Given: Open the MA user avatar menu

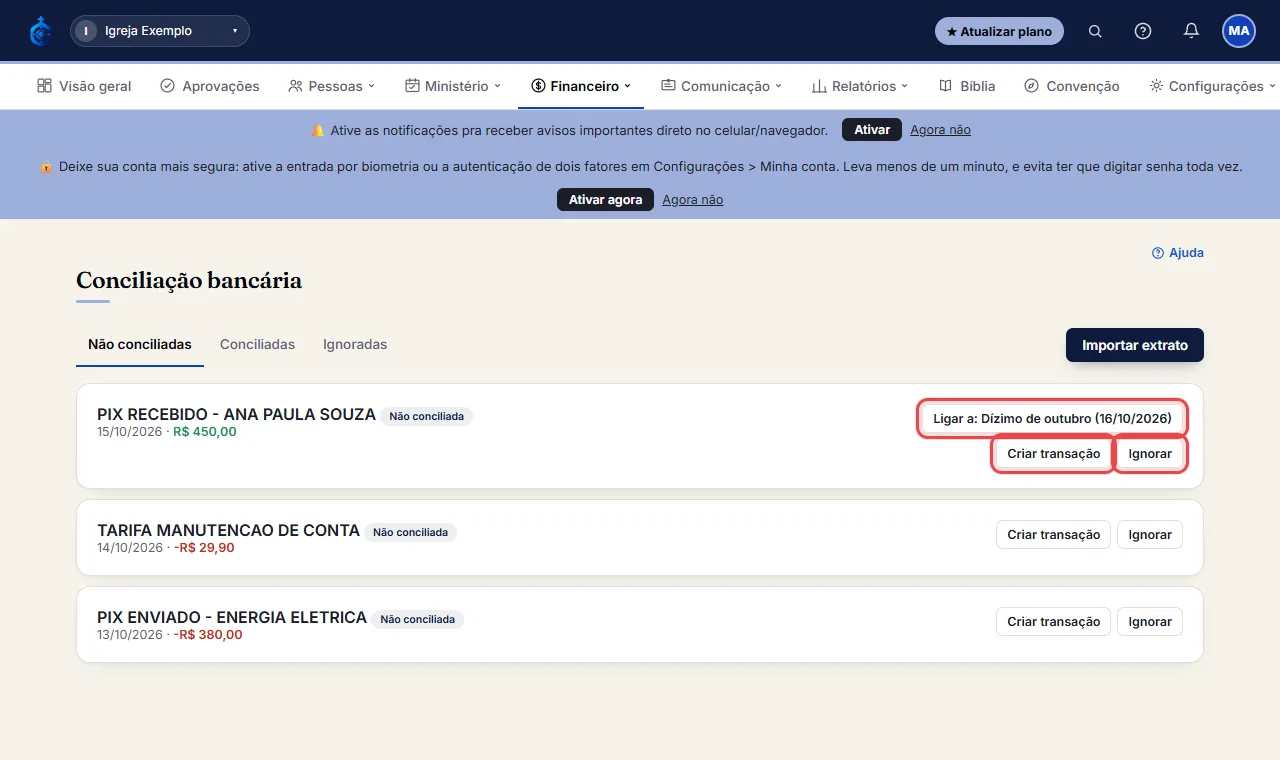Looking at the screenshot, I should [x=1239, y=31].
